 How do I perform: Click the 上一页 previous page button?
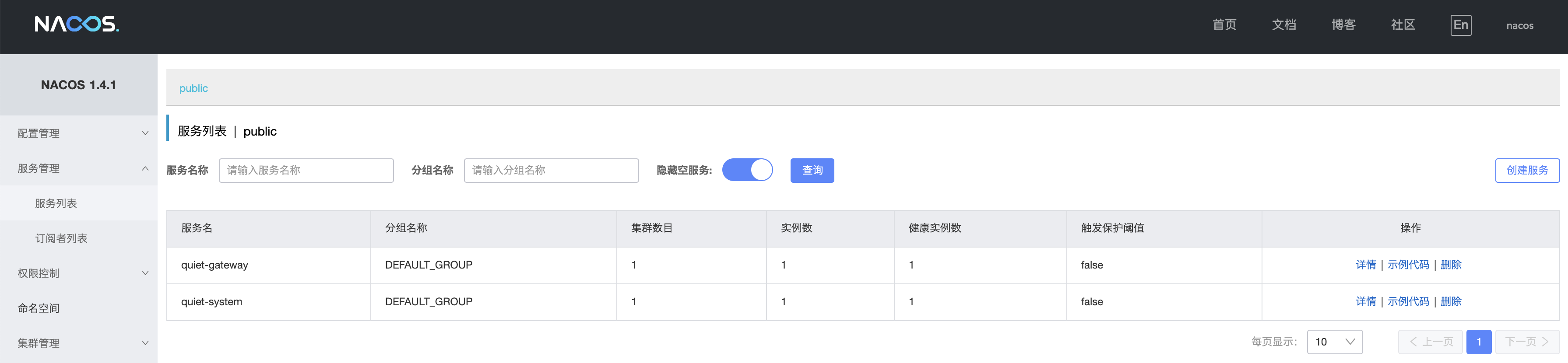(x=1431, y=342)
